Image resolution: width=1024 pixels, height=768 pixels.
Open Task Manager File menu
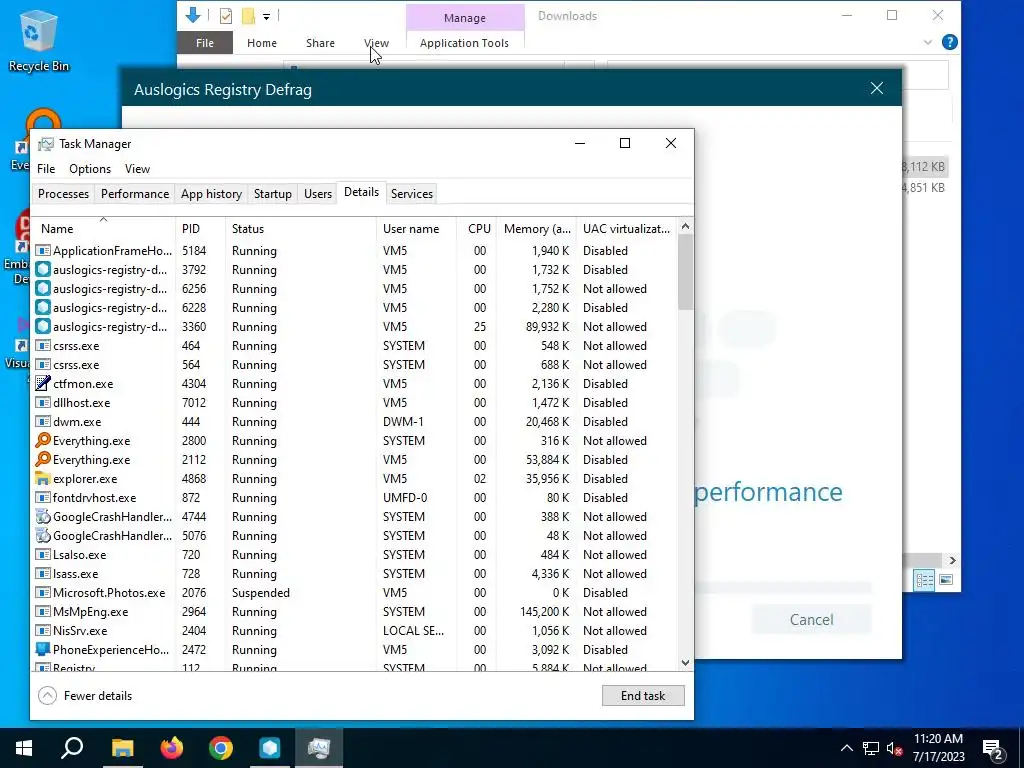click(x=46, y=168)
